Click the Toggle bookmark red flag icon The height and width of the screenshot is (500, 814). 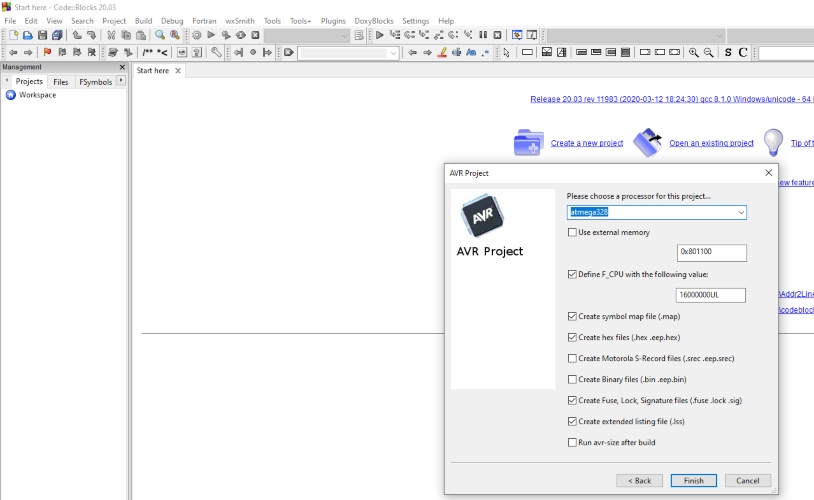point(47,52)
